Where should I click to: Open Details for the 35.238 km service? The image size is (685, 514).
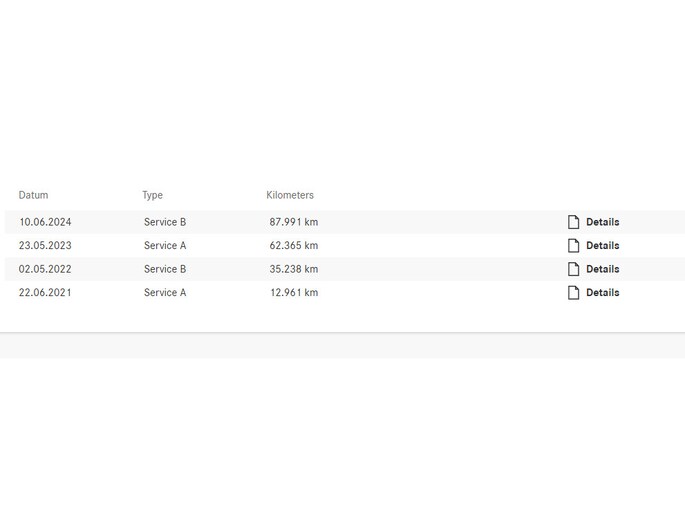tap(602, 269)
